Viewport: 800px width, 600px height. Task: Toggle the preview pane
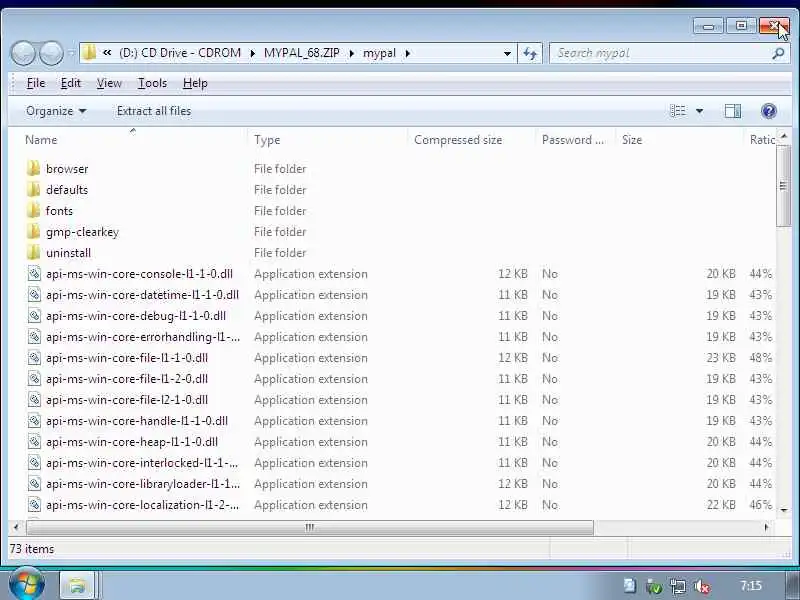pyautogui.click(x=733, y=111)
